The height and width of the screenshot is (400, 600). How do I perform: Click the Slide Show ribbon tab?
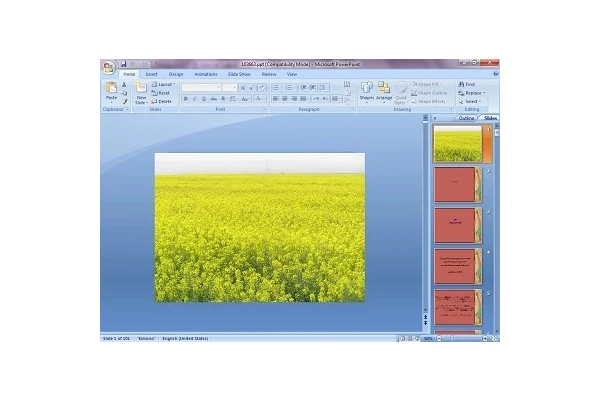pyautogui.click(x=239, y=74)
